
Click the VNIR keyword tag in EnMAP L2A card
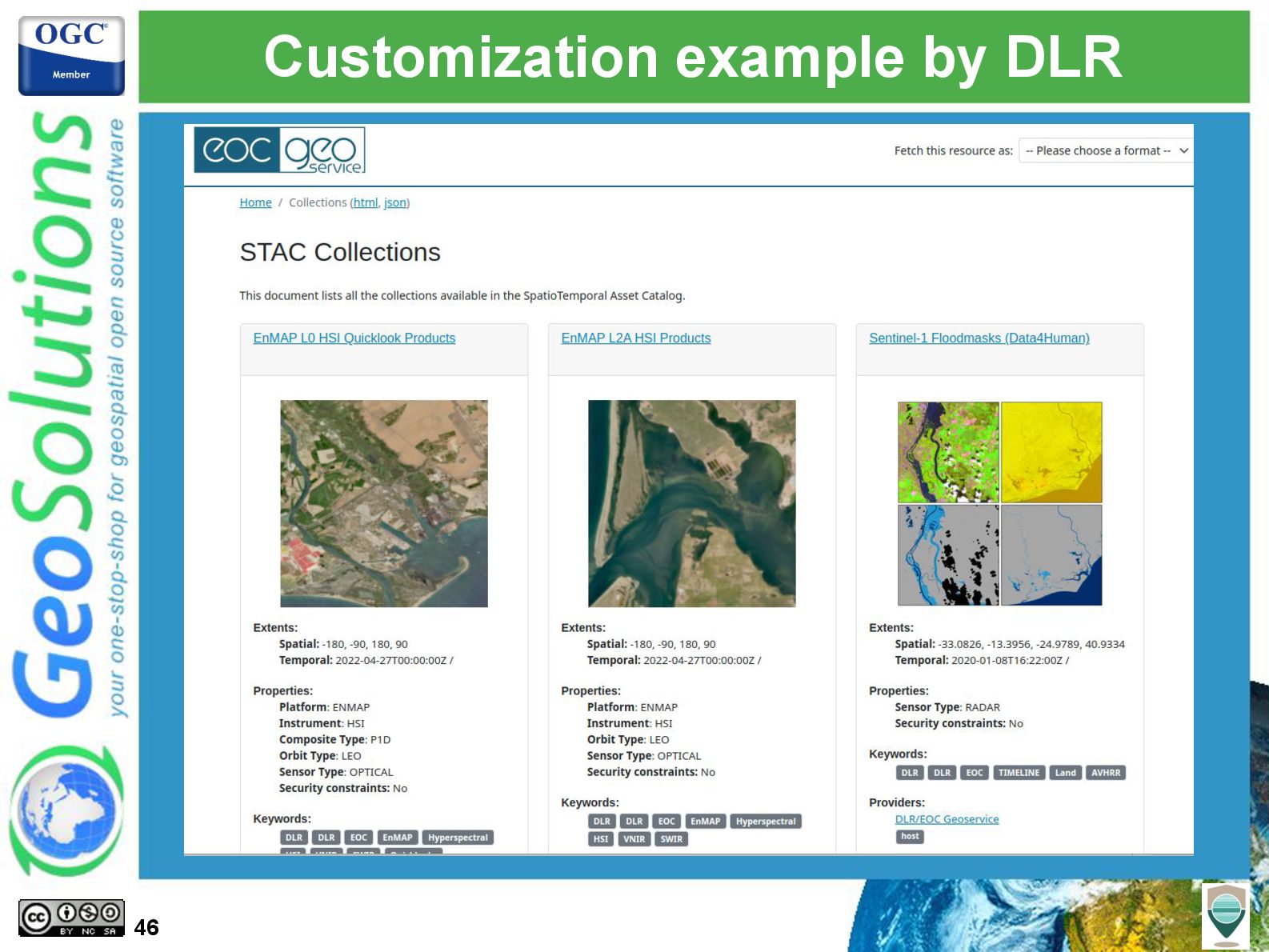(634, 839)
